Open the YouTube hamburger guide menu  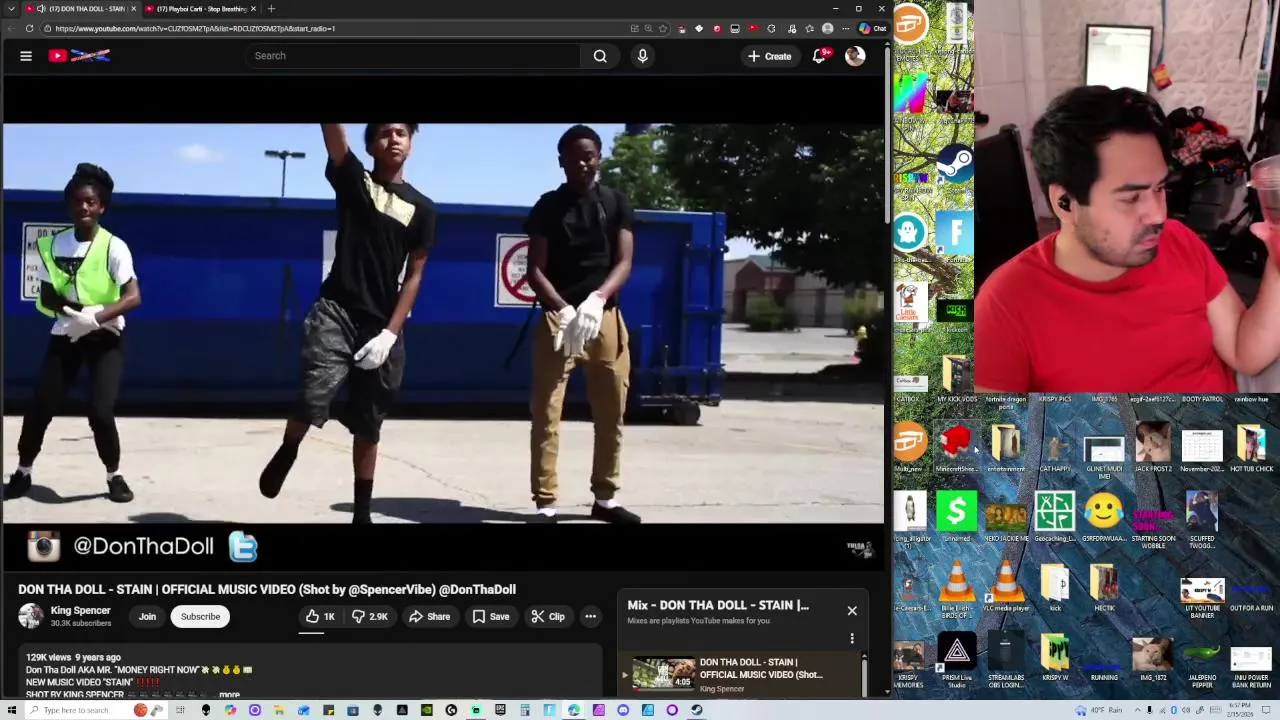tap(26, 56)
